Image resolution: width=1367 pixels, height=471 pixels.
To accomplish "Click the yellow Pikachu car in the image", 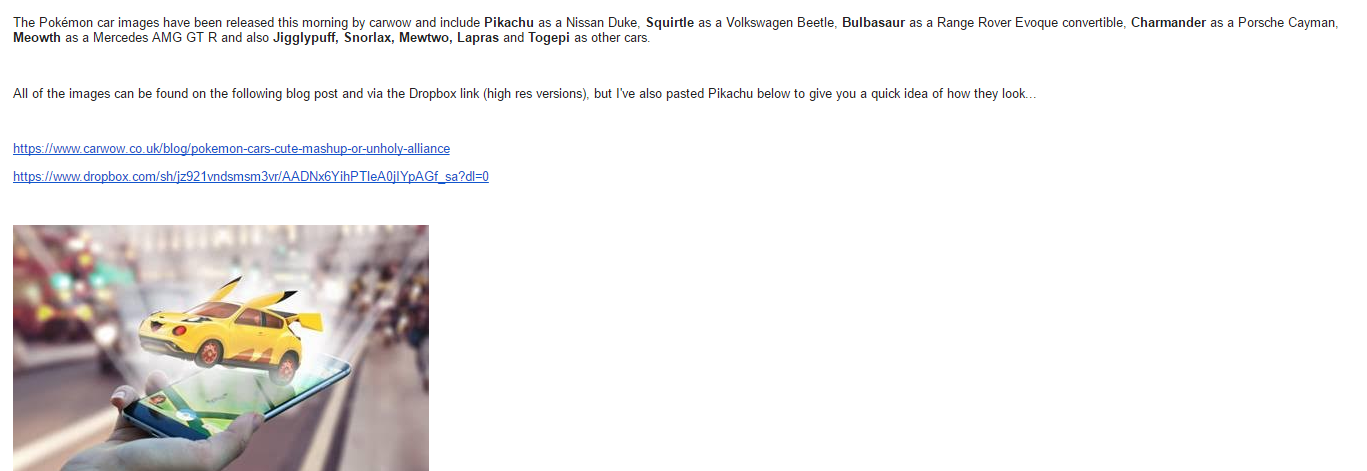I will [230, 325].
